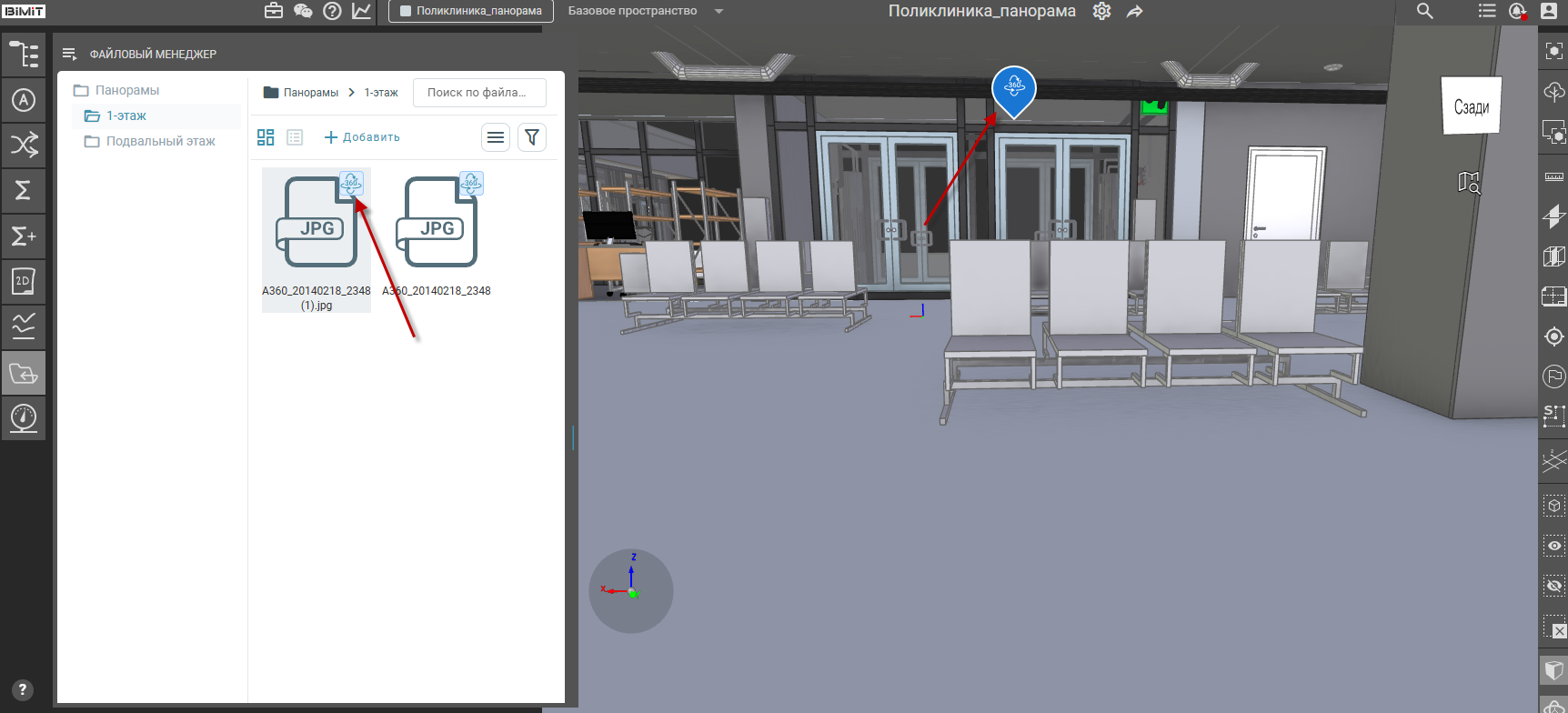Viewport: 1568px width, 713px height.
Task: Open the 2D drawings panel
Action: [x=24, y=282]
